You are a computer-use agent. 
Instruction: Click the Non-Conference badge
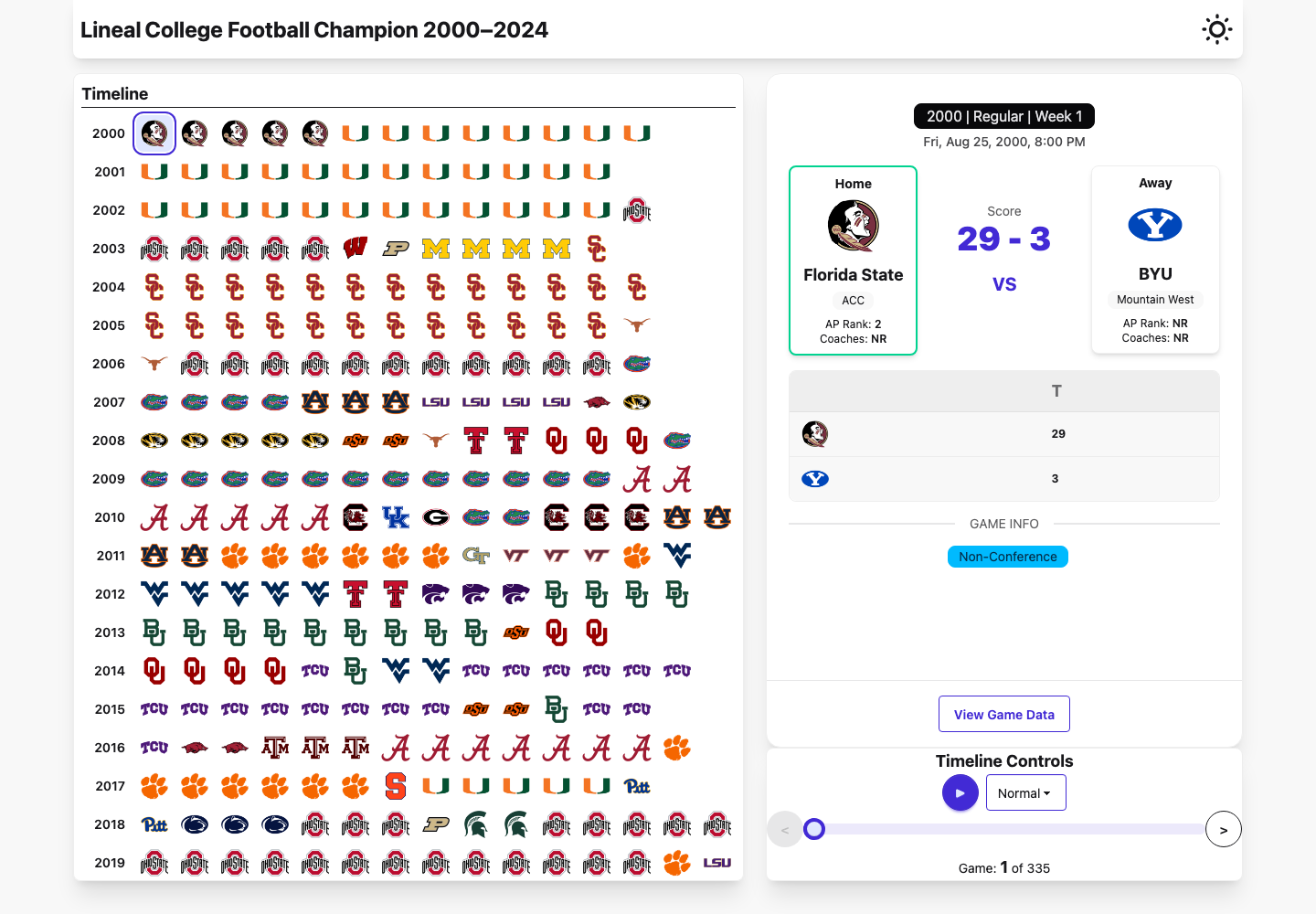[1008, 557]
